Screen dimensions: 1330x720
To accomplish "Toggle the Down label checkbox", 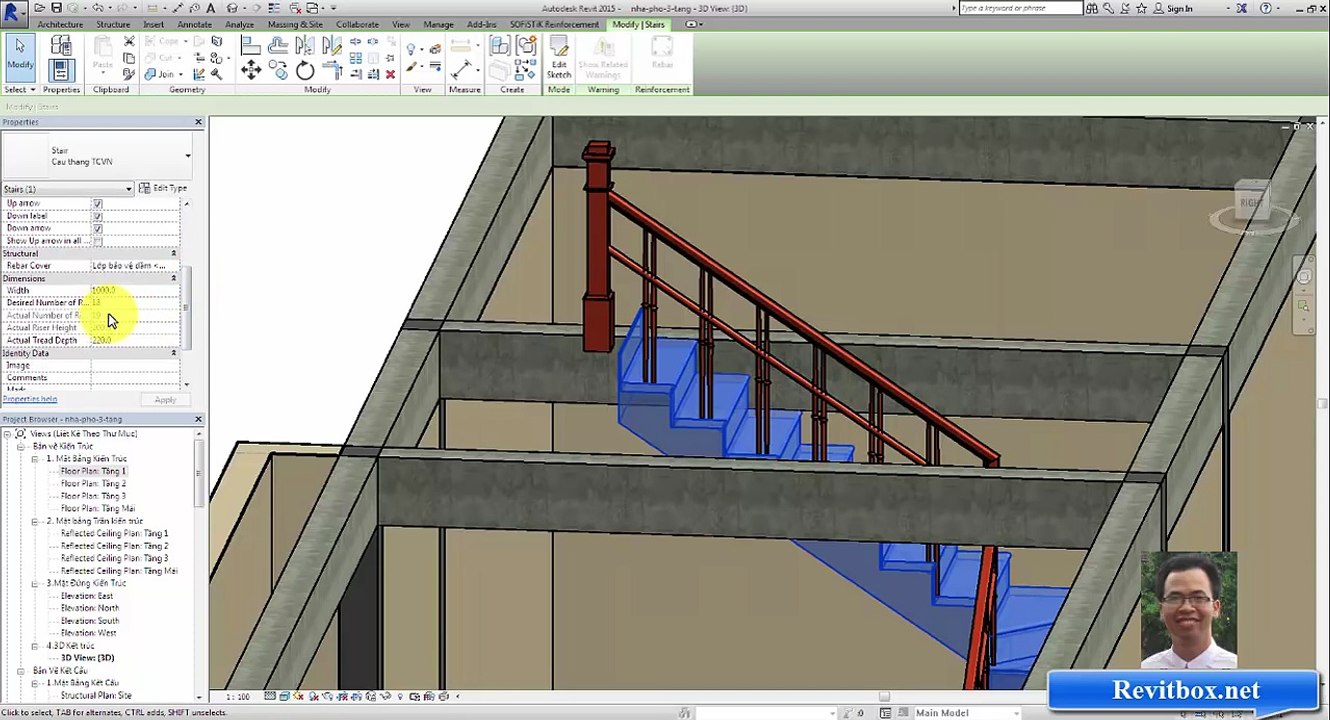I will pyautogui.click(x=97, y=216).
